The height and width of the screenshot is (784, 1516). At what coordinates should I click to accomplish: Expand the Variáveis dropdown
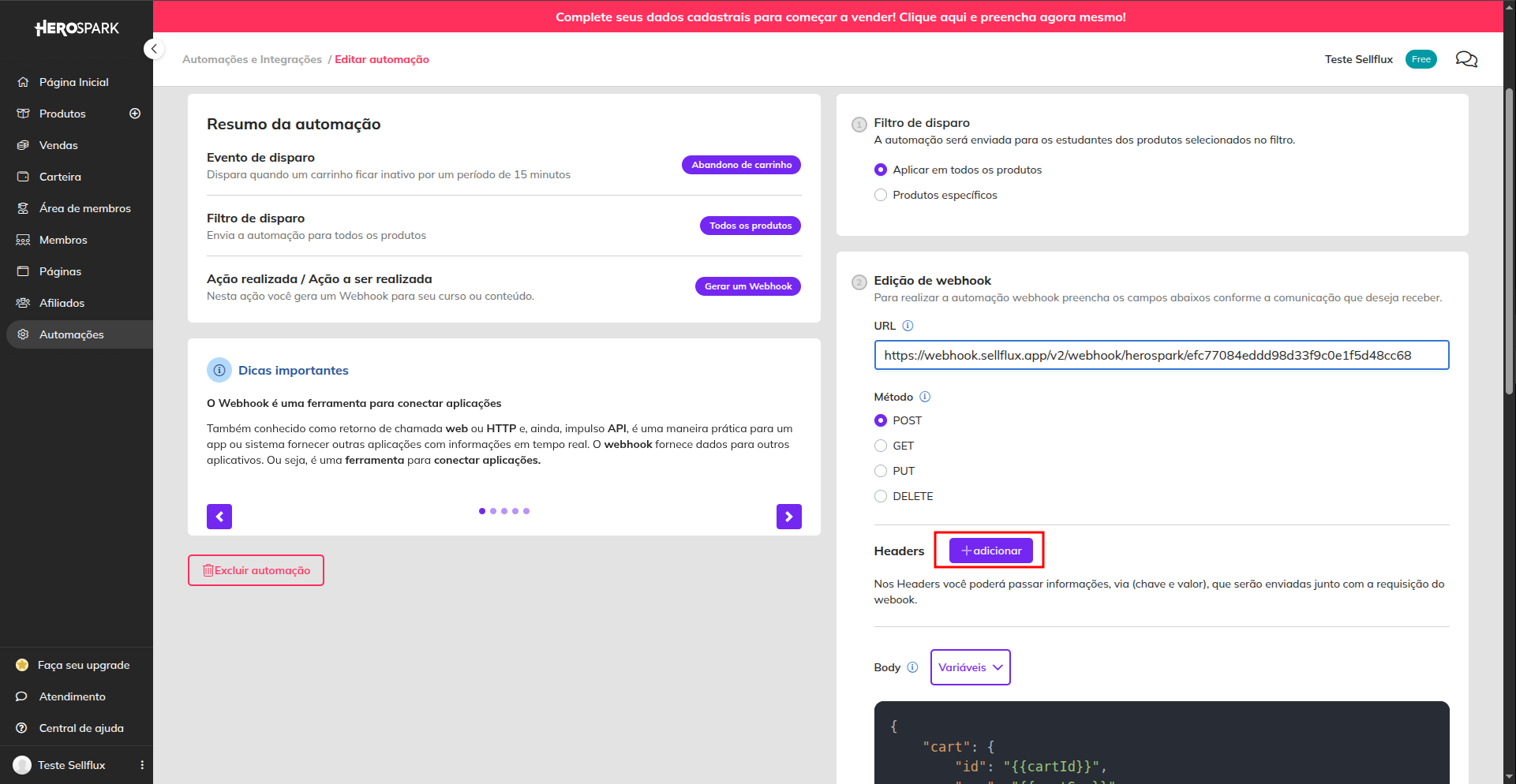click(x=970, y=667)
